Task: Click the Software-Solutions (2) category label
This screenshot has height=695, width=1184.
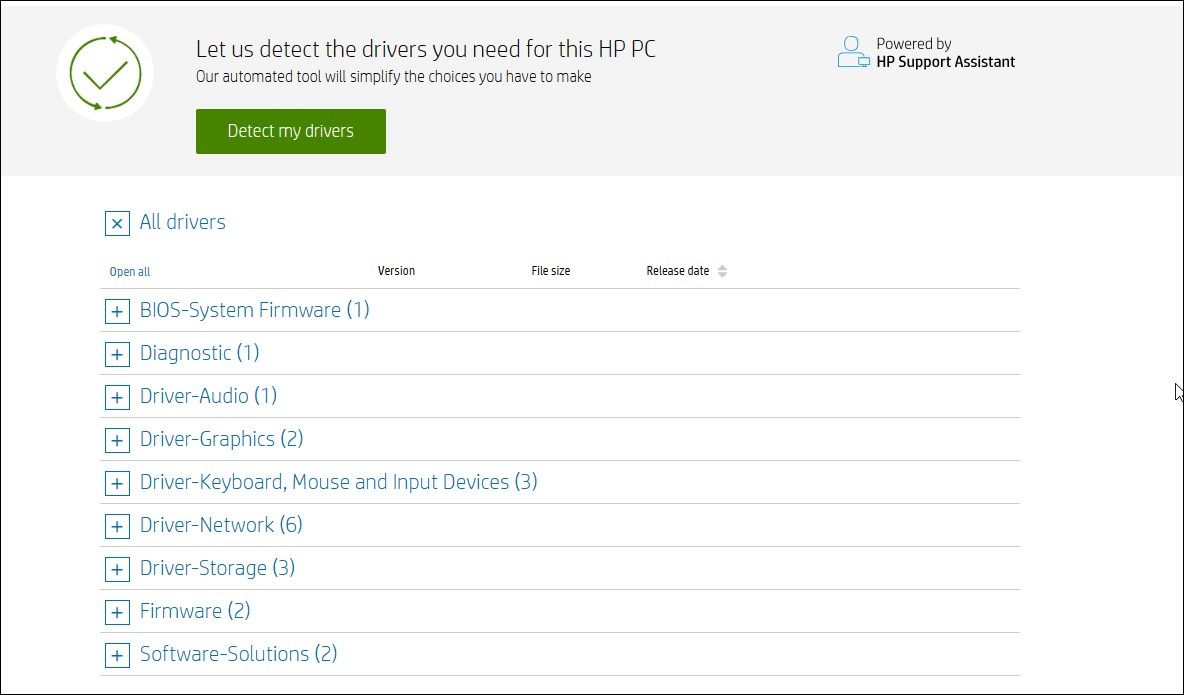Action: 238,654
